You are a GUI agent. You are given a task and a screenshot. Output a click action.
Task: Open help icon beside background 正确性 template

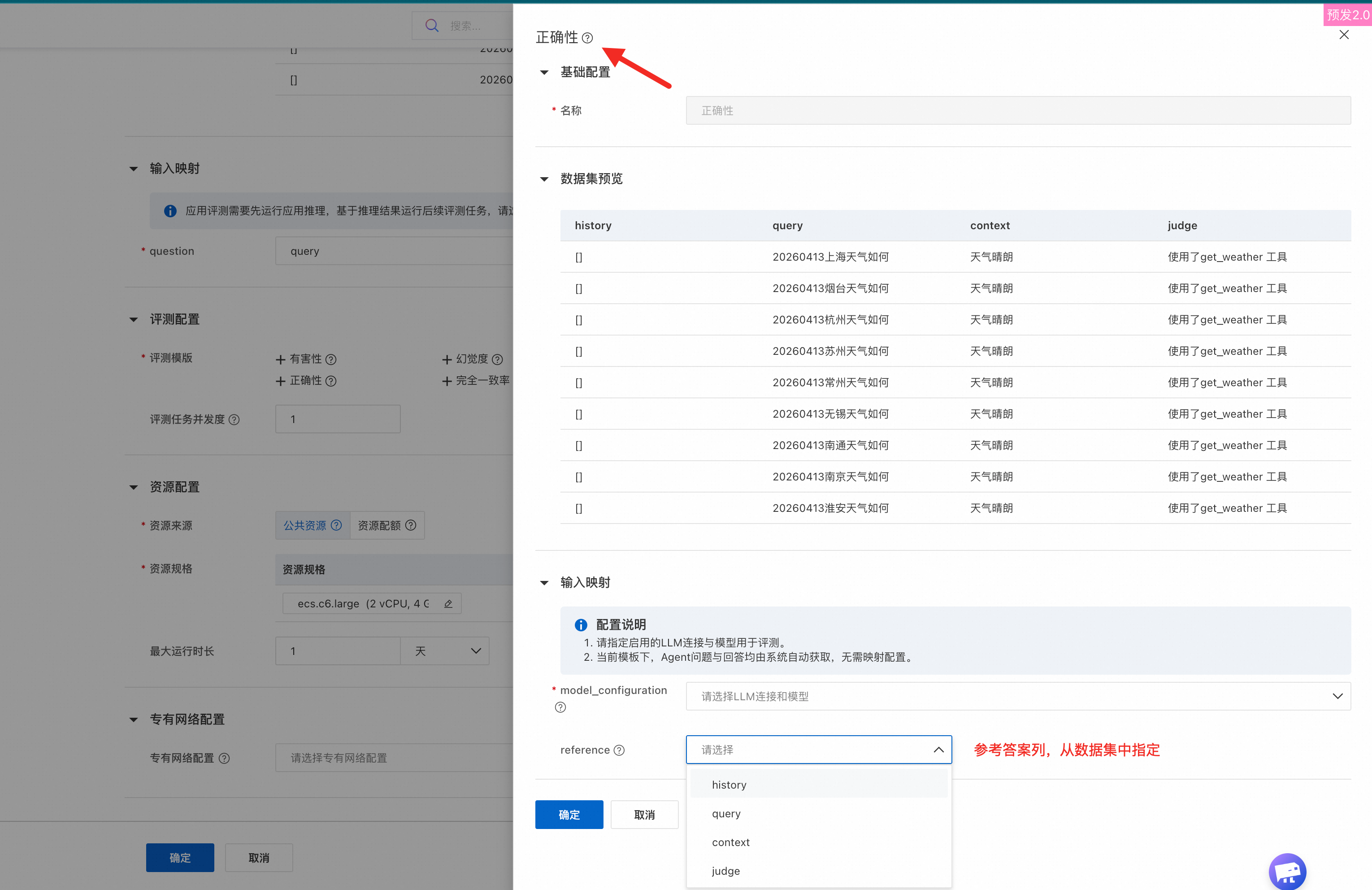tap(331, 381)
